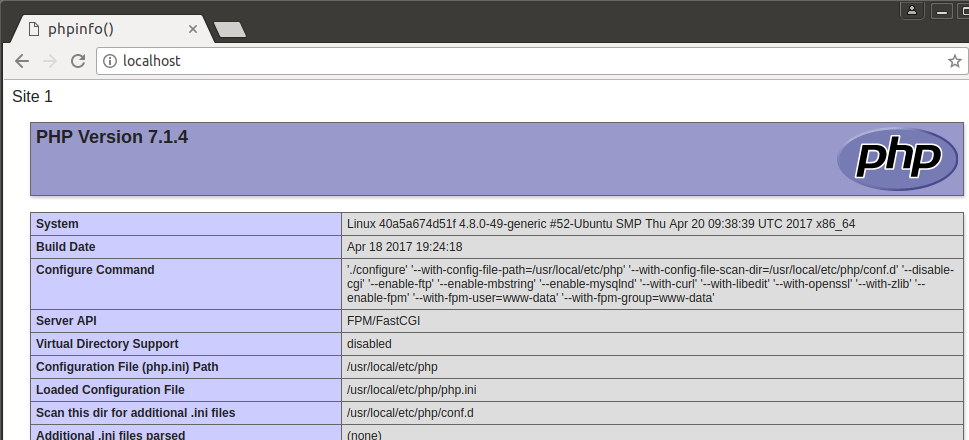Click the page icon on phpinfo() tab
The image size is (969, 440).
pos(34,29)
